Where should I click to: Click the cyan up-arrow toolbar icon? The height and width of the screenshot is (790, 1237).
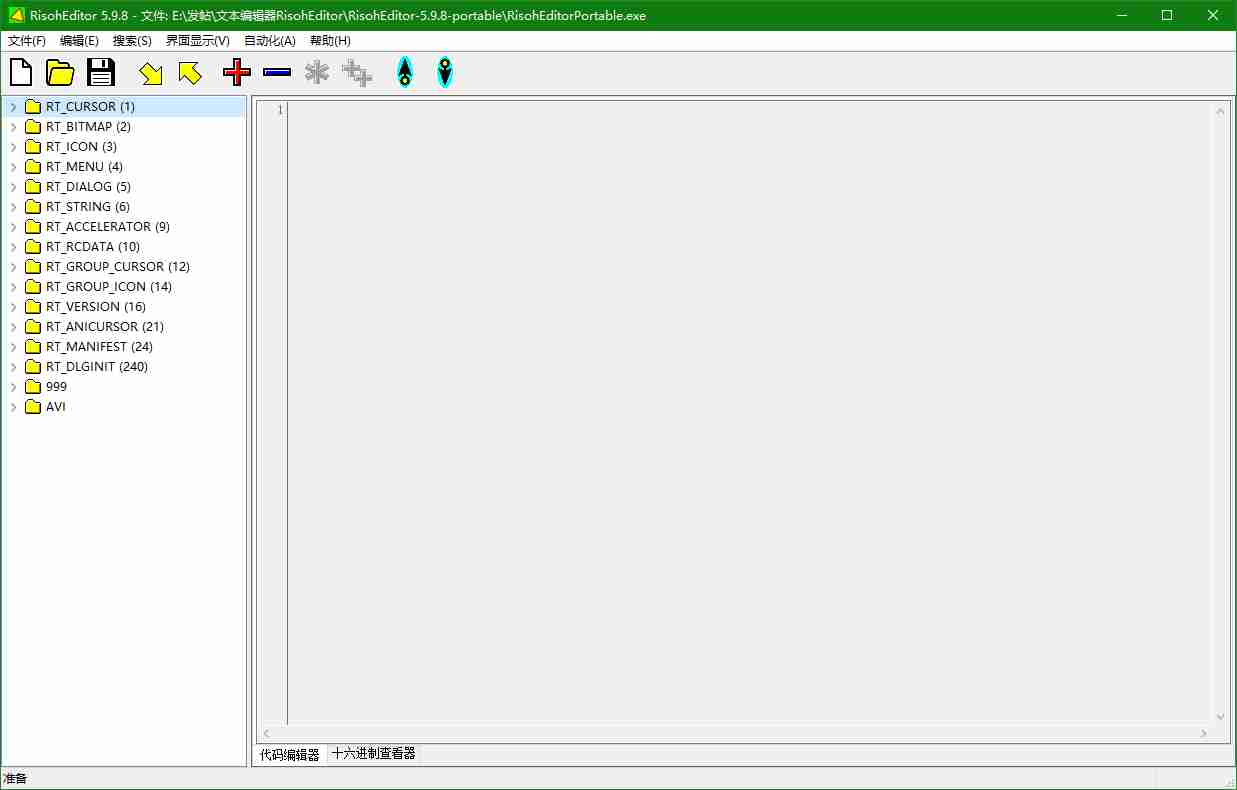pyautogui.click(x=404, y=72)
